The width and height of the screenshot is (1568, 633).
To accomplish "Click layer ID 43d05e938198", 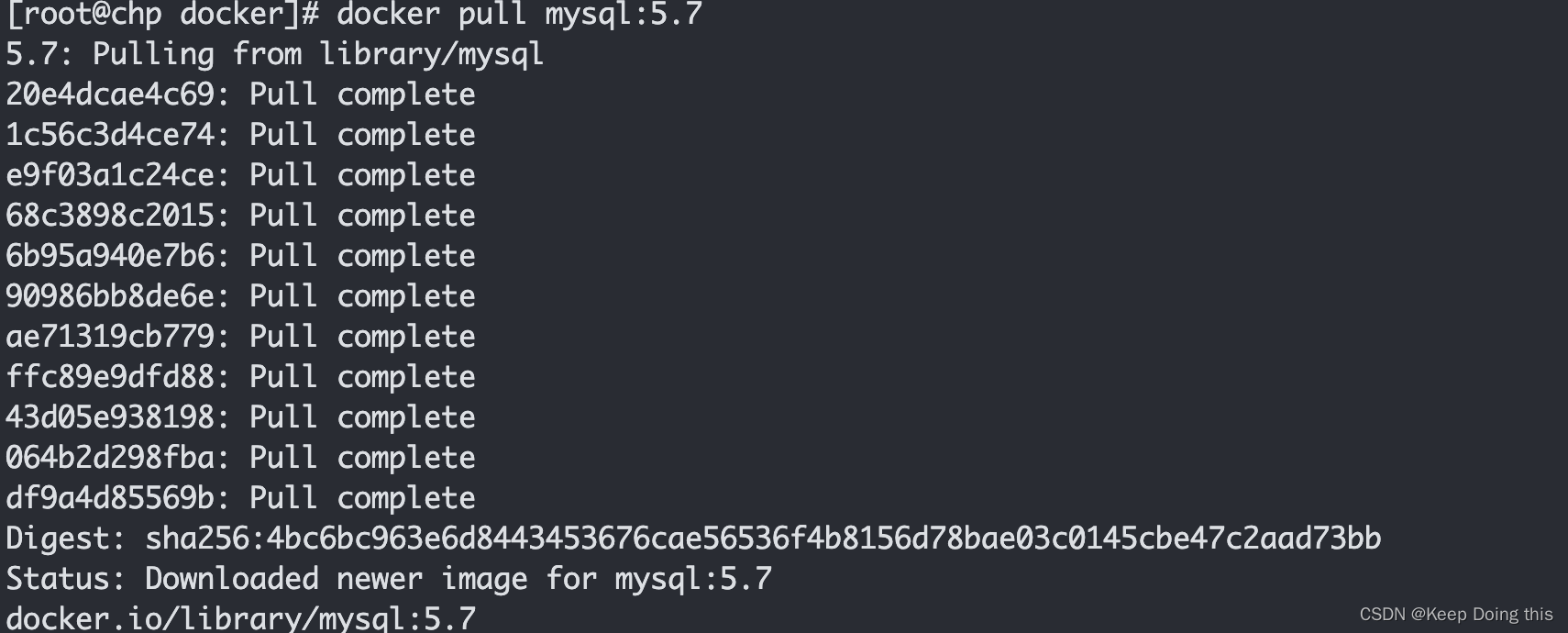I will [x=110, y=417].
